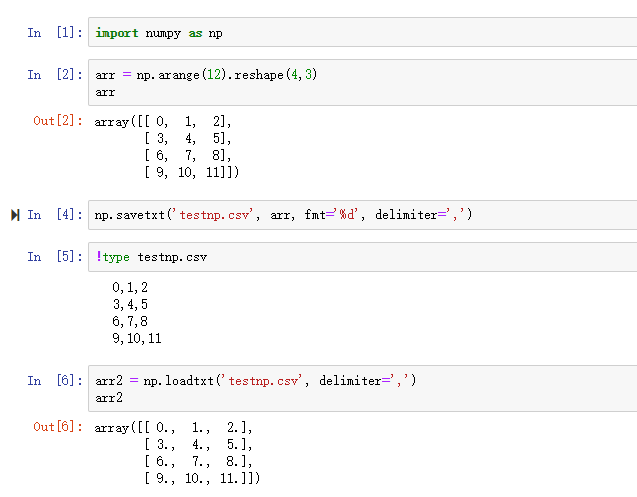
Task: Click the '!type testnp.csv' code cell
Action: click(x=362, y=257)
